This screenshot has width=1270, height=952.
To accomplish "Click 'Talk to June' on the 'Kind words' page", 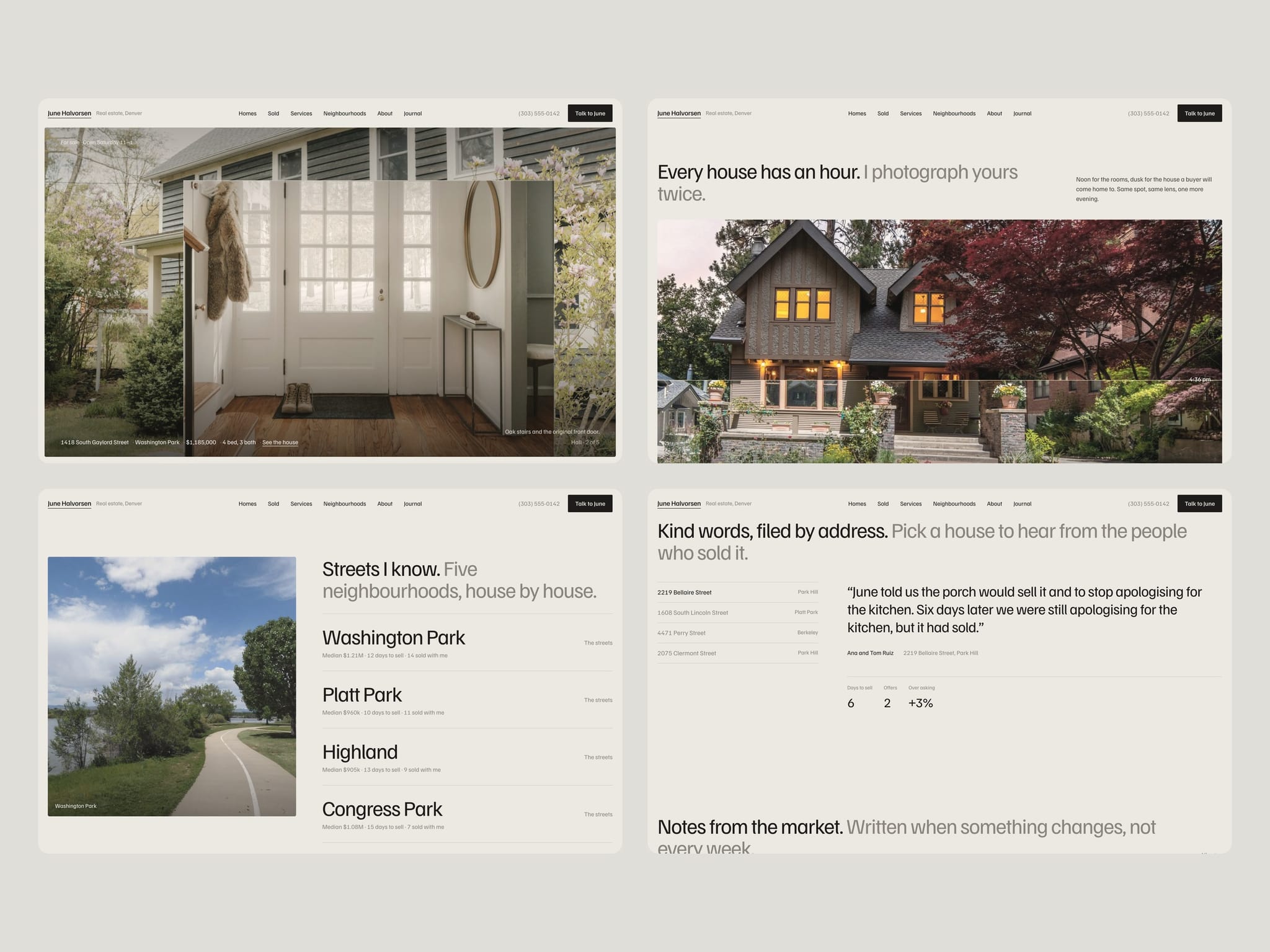I will coord(1199,503).
